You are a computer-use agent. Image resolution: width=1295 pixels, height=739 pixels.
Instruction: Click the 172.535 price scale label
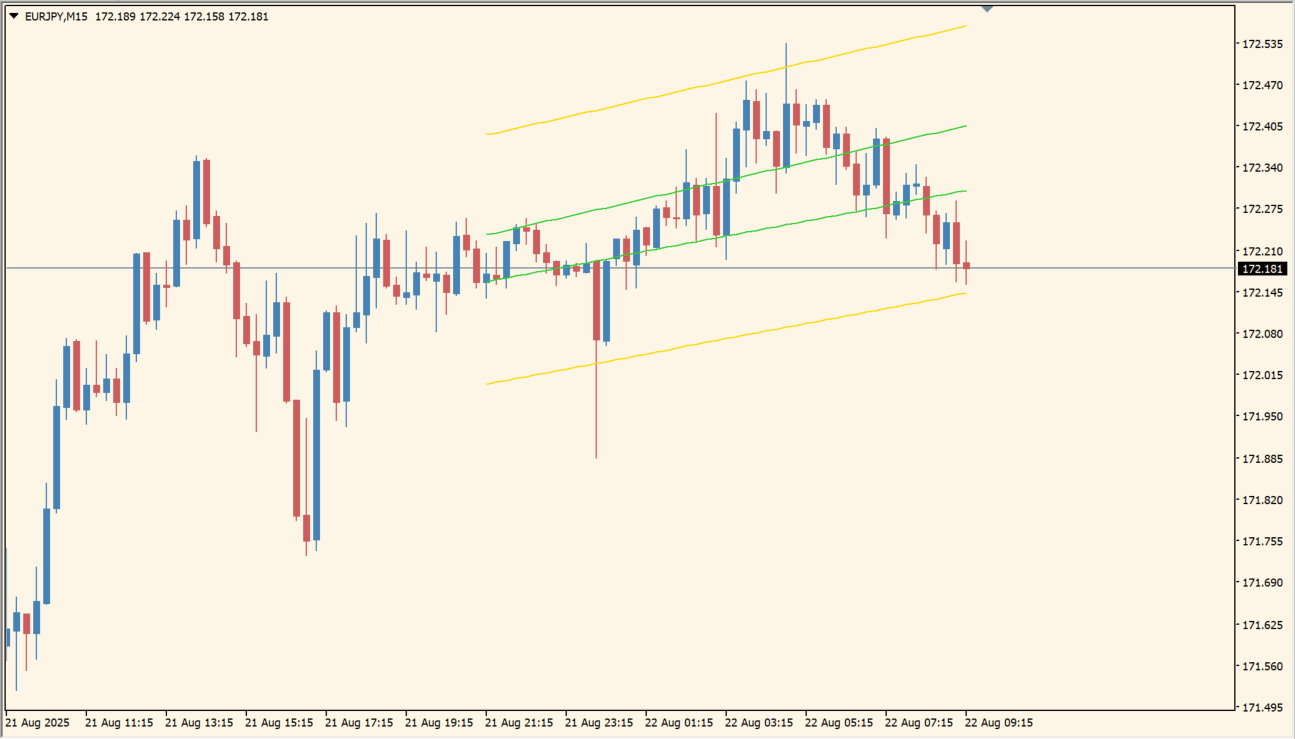[1262, 45]
